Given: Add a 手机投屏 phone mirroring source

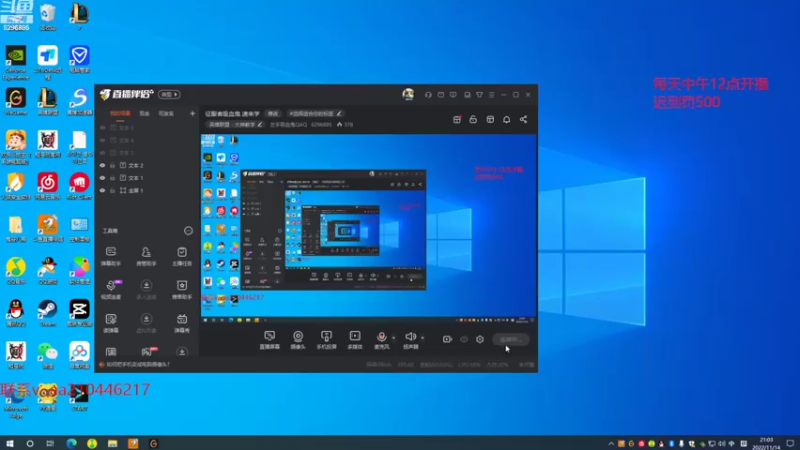Looking at the screenshot, I should tap(327, 340).
